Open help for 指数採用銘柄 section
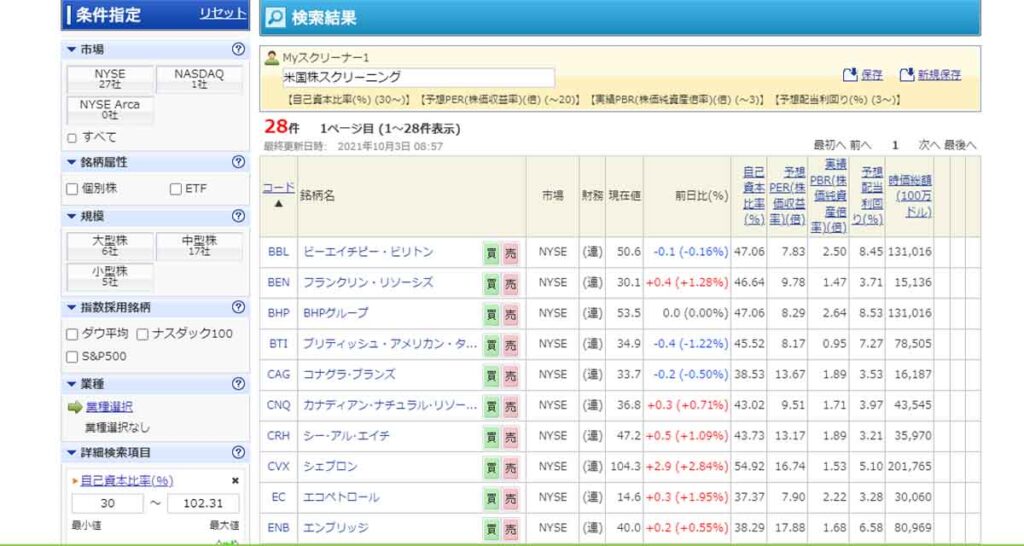Image resolution: width=1024 pixels, height=546 pixels. click(x=238, y=307)
